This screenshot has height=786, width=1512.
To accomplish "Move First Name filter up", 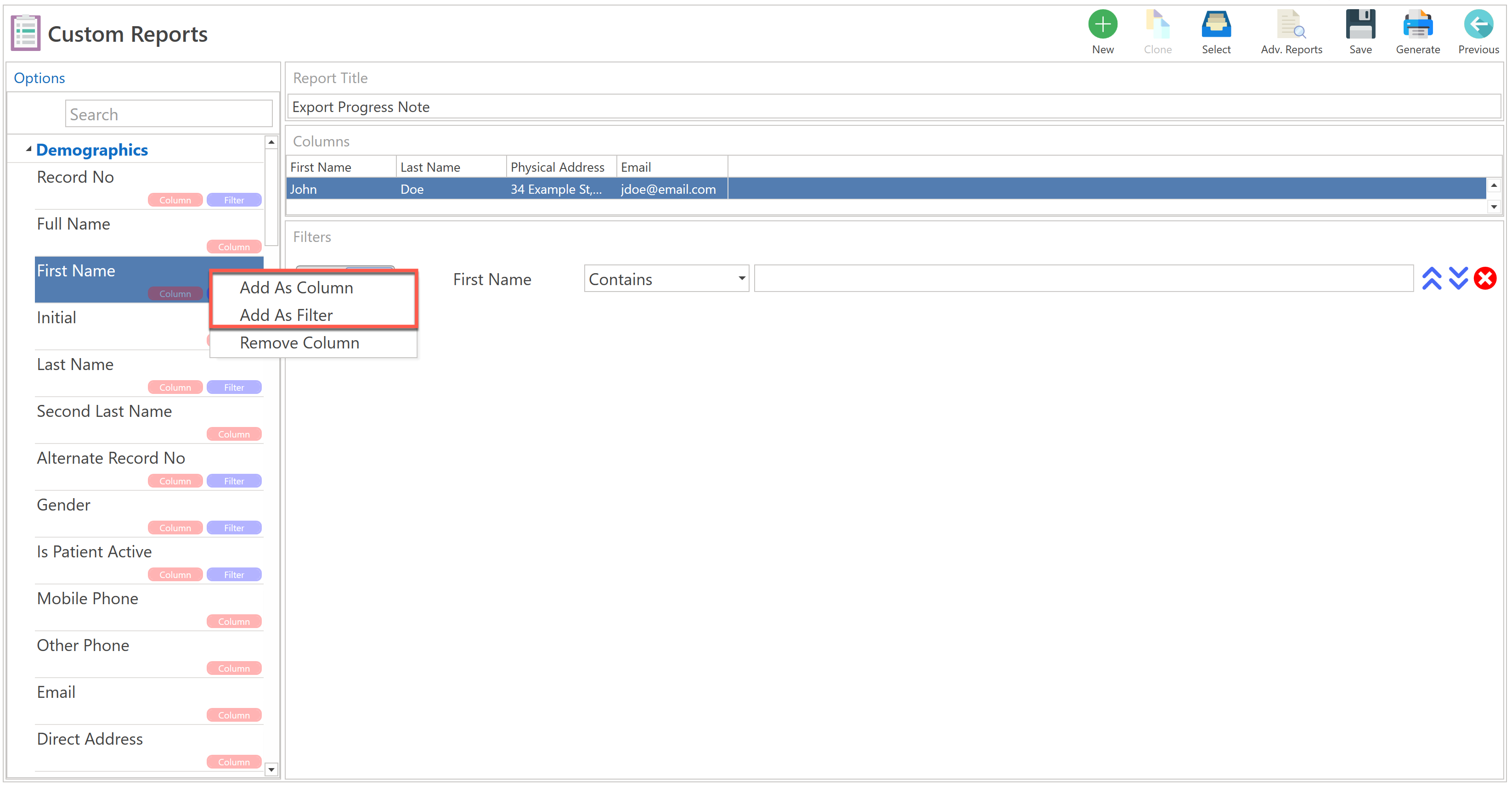I will [1431, 279].
